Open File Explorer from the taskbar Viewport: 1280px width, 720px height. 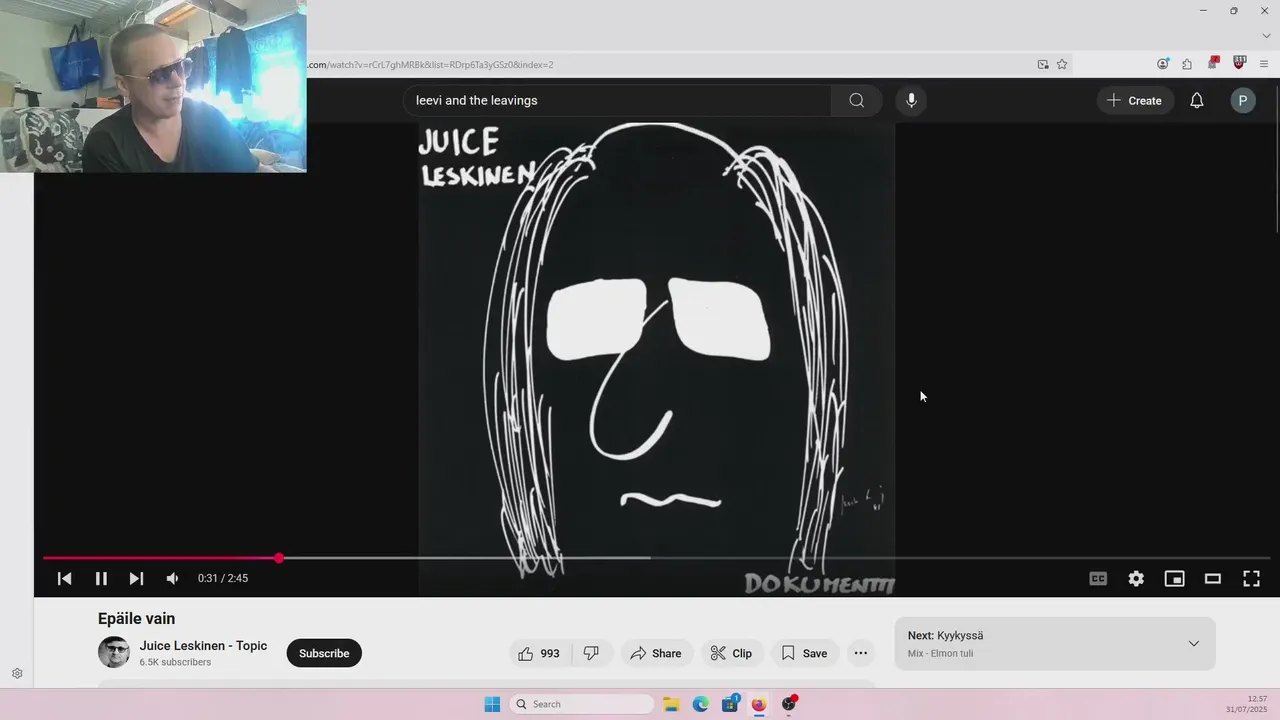[x=671, y=704]
